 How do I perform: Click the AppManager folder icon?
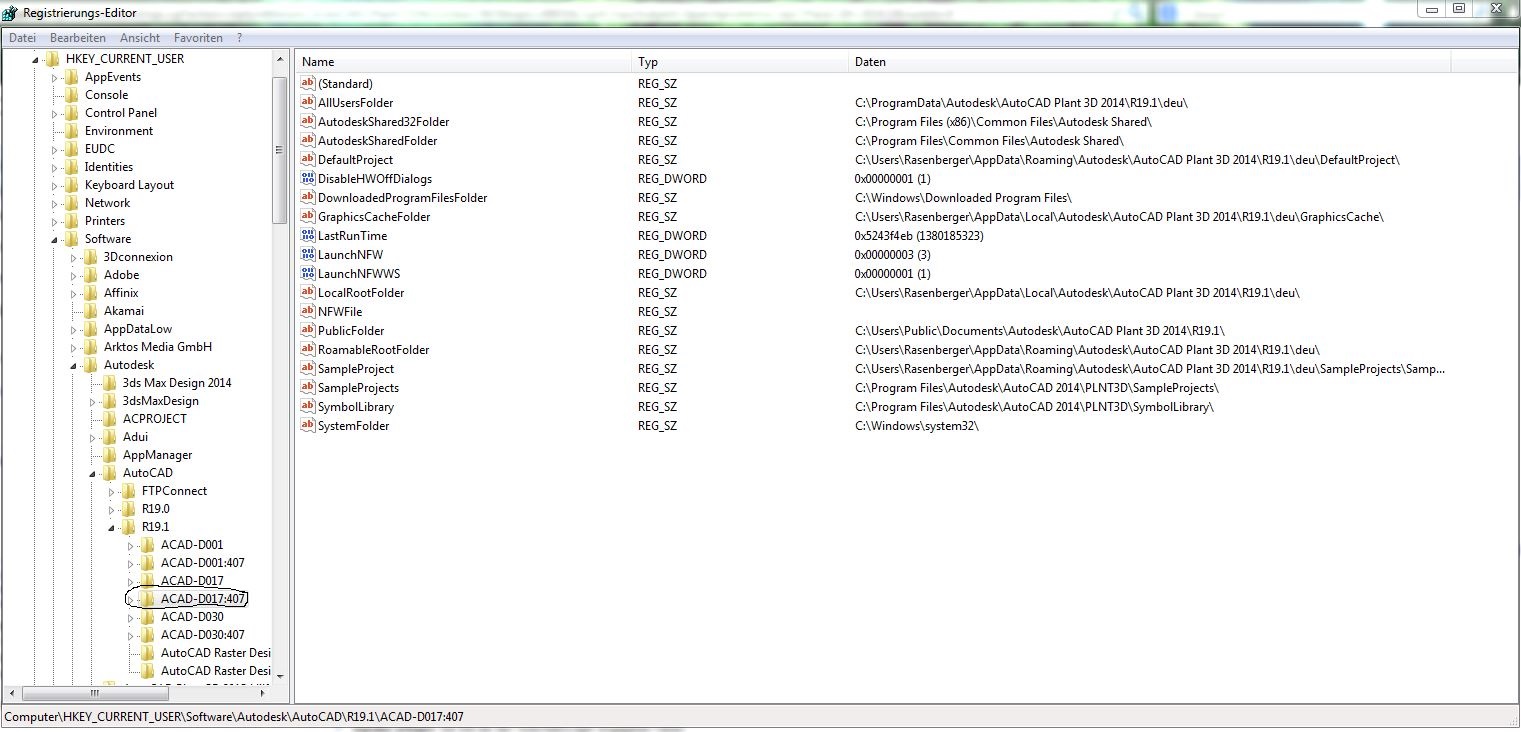click(110, 455)
